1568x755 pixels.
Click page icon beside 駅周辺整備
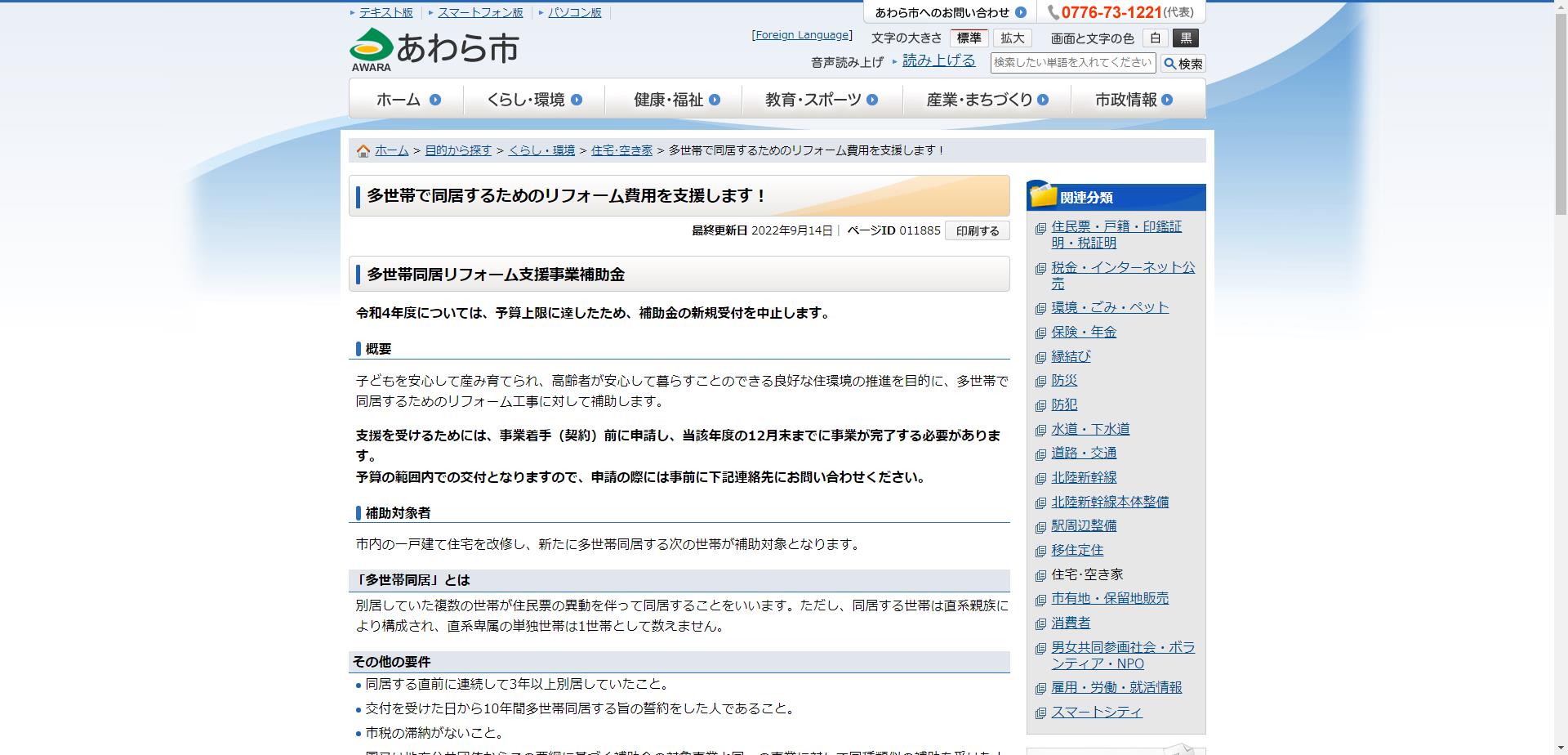(1040, 528)
